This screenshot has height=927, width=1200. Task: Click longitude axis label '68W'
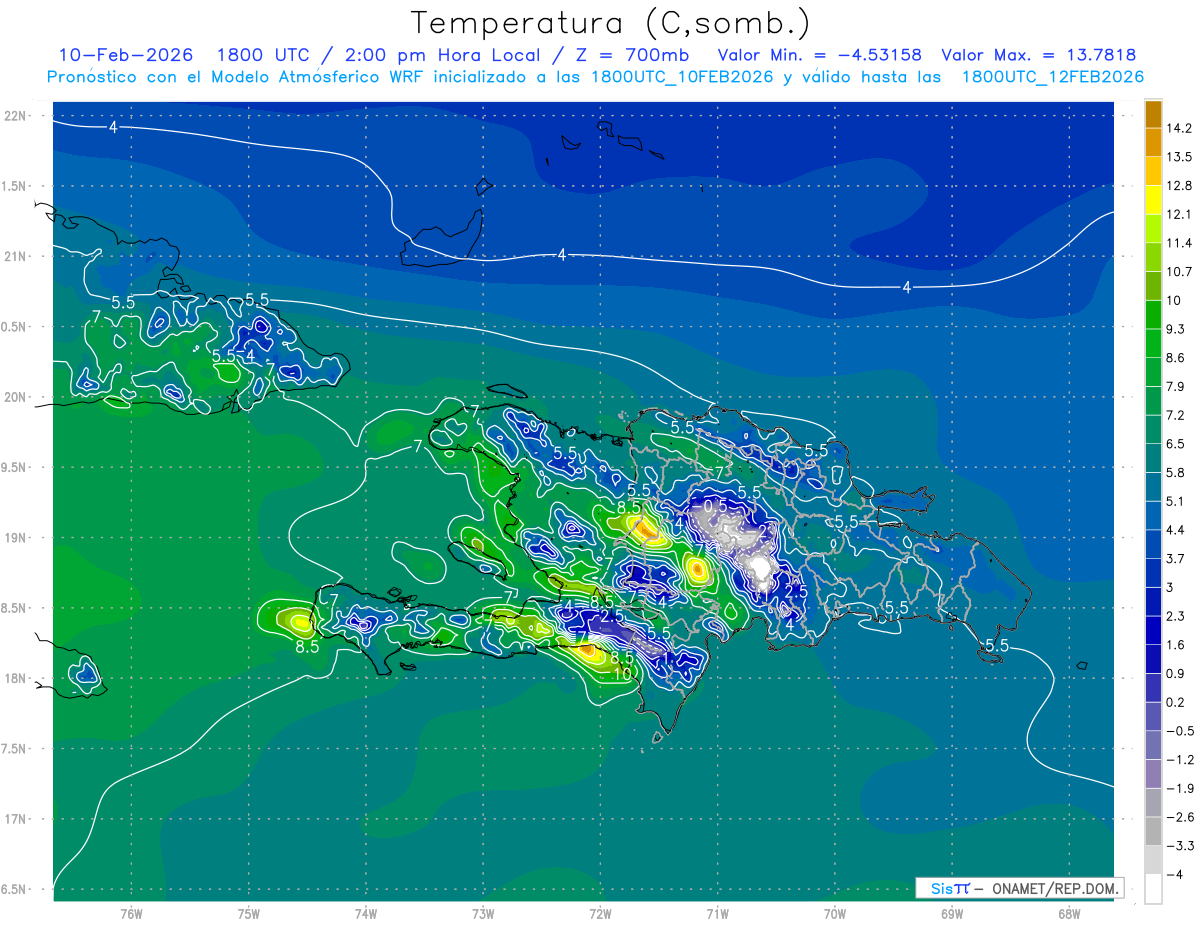1069,913
